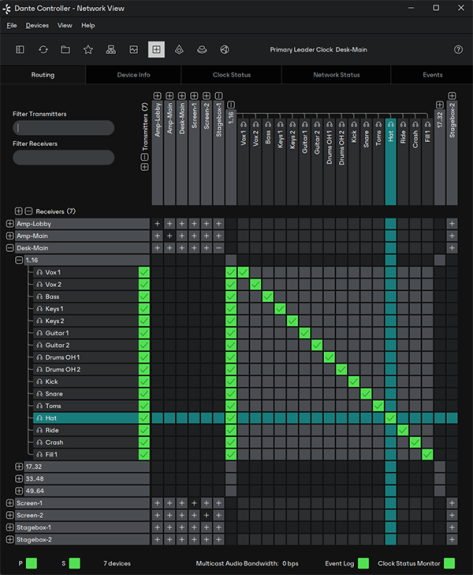473x575 pixels.
Task: Click the green P status swatch
Action: pos(32,563)
